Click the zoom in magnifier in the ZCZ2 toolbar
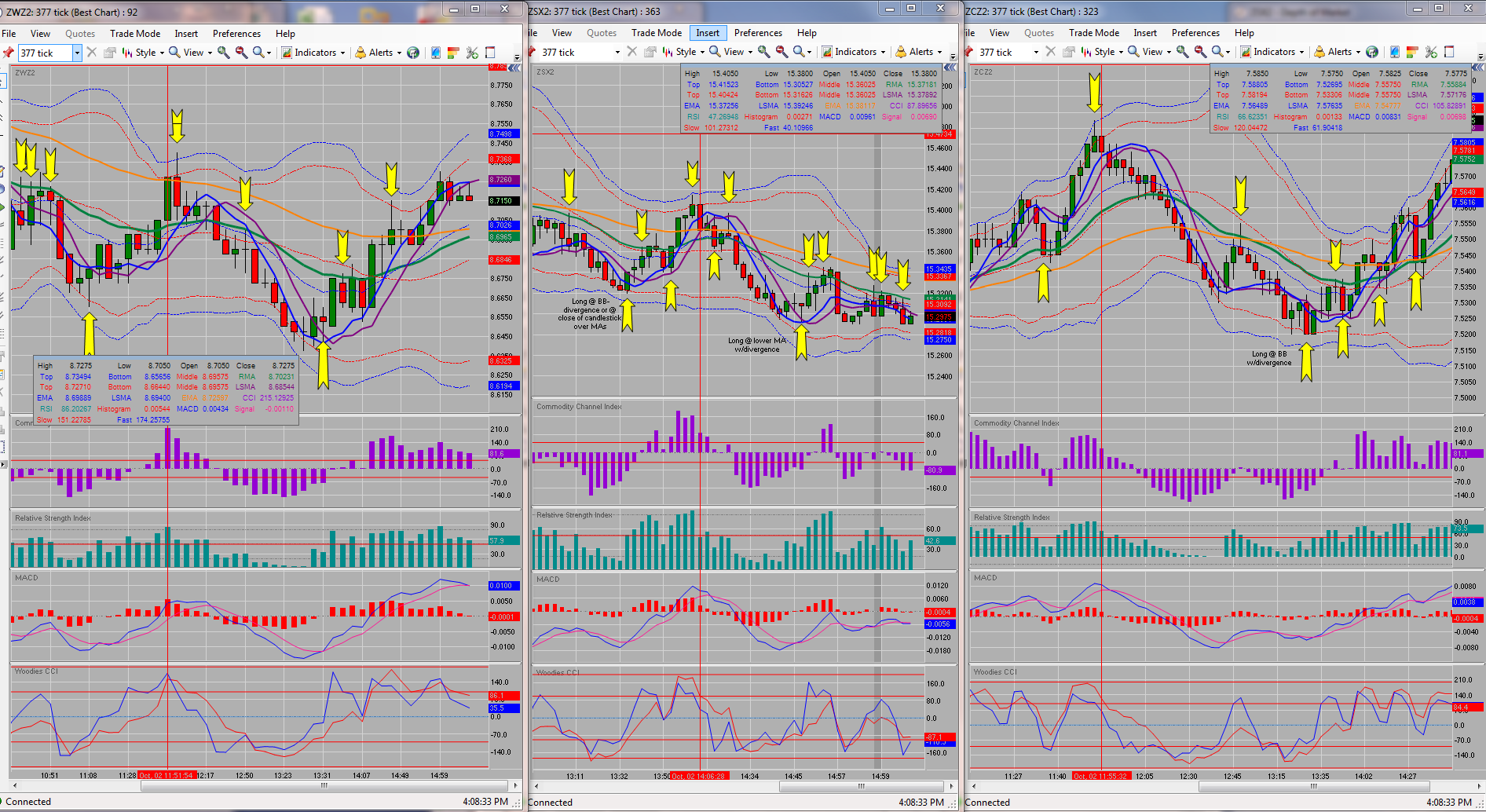 coord(1182,52)
